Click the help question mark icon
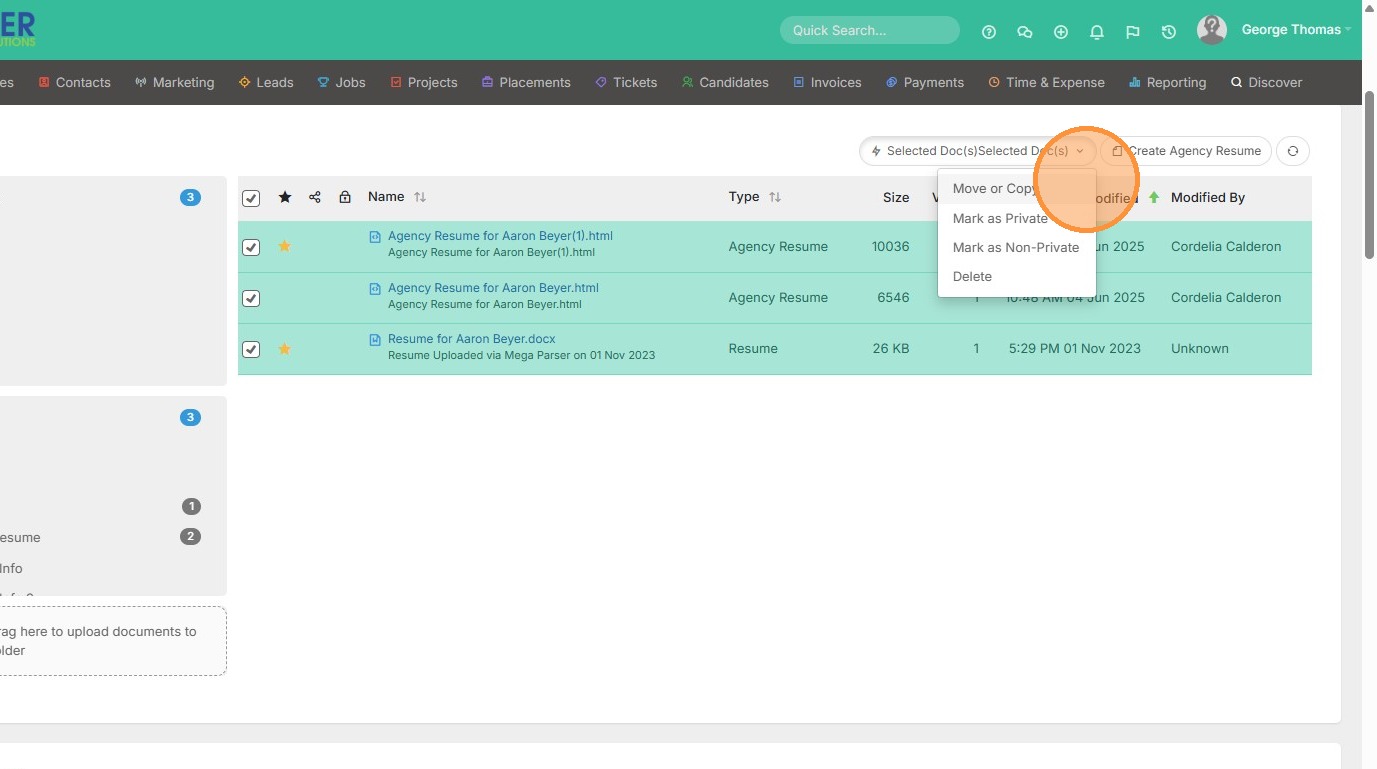1377x769 pixels. point(989,31)
